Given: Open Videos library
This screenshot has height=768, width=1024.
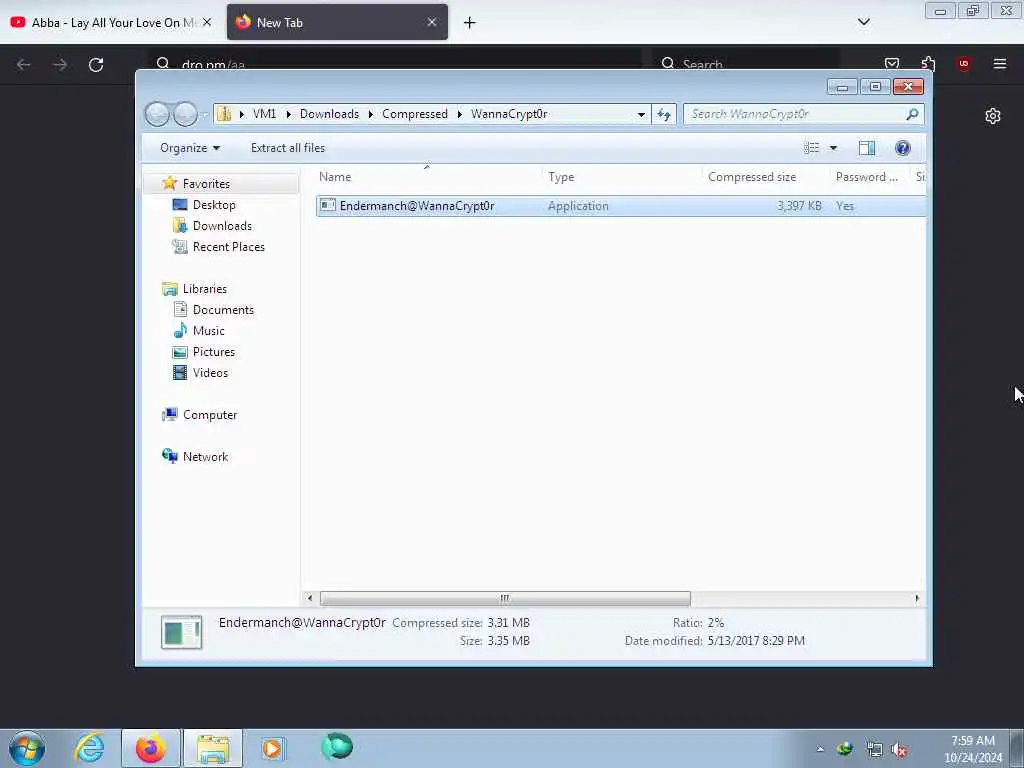Looking at the screenshot, I should point(210,373).
